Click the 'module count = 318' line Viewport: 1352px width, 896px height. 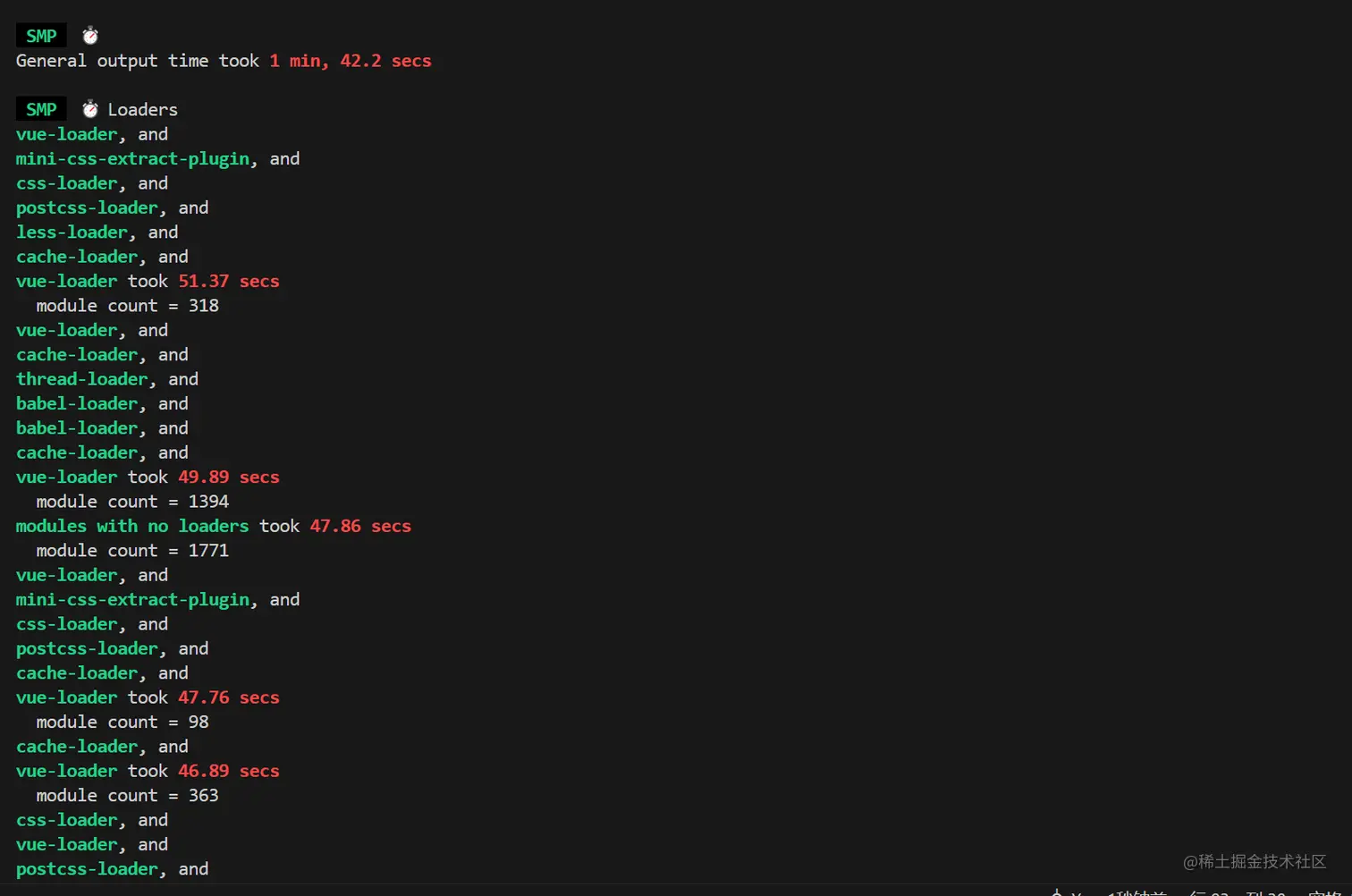tap(128, 306)
